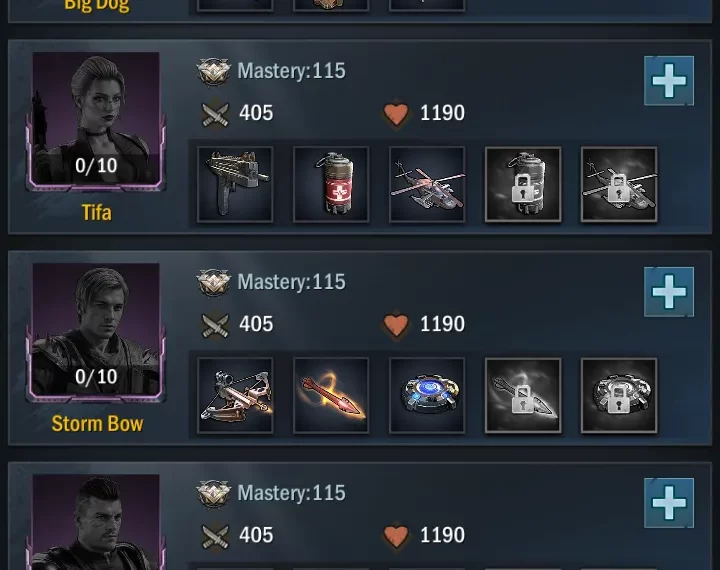720x570 pixels.
Task: Tap Tifa's locked helicopter skill slot
Action: (619, 184)
